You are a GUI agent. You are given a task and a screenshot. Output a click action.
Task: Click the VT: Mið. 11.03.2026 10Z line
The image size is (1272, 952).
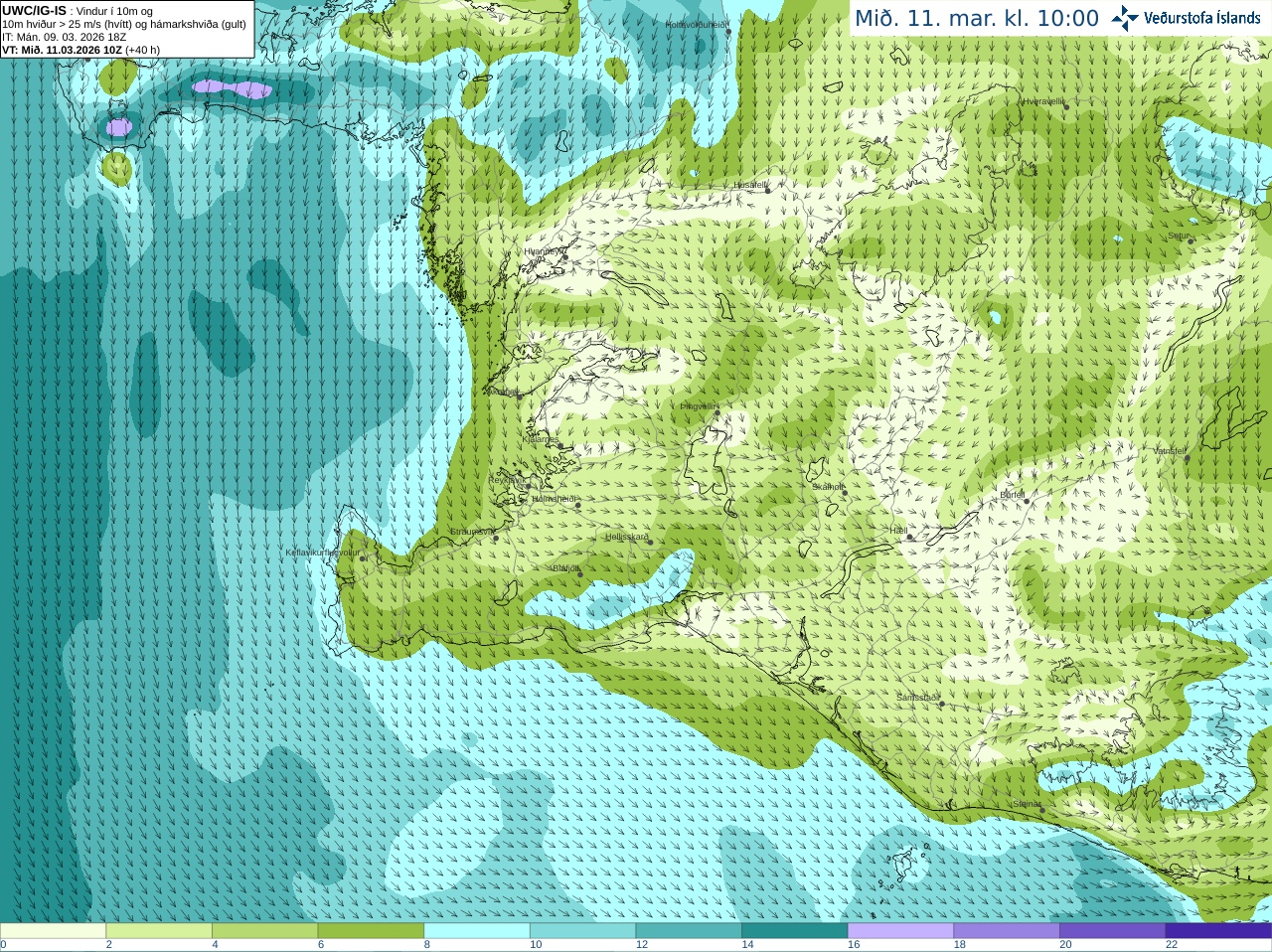click(x=81, y=50)
